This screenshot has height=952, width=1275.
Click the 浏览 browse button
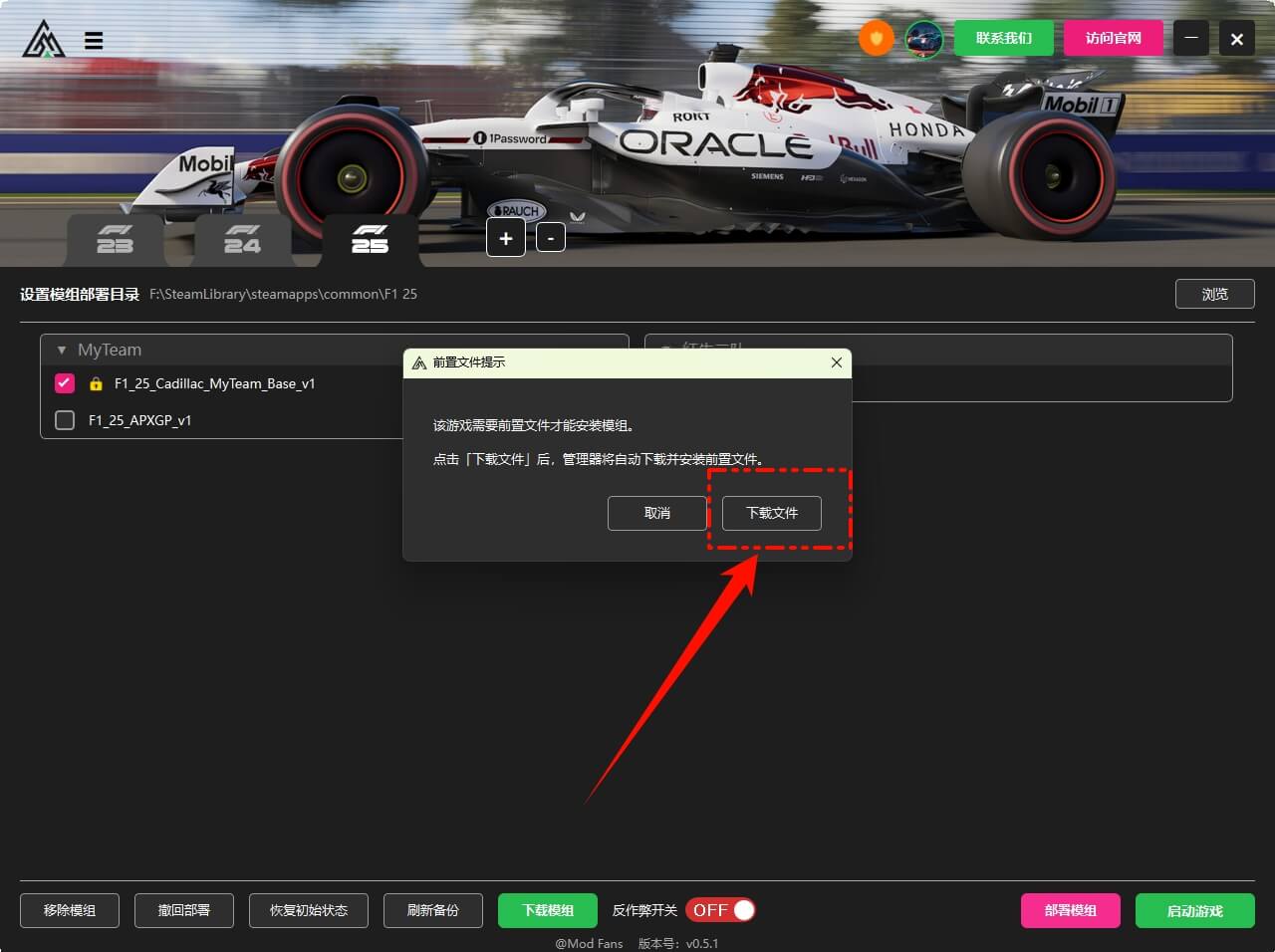[1214, 294]
